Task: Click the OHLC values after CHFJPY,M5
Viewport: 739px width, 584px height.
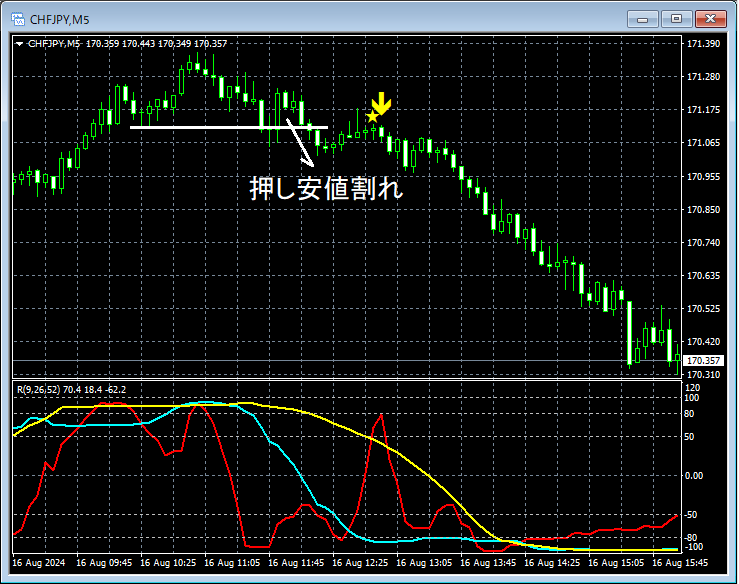Action: click(x=156, y=44)
